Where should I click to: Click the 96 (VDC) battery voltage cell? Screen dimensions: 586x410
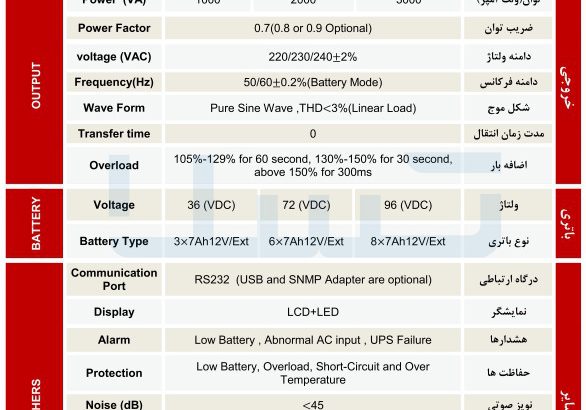(408, 205)
